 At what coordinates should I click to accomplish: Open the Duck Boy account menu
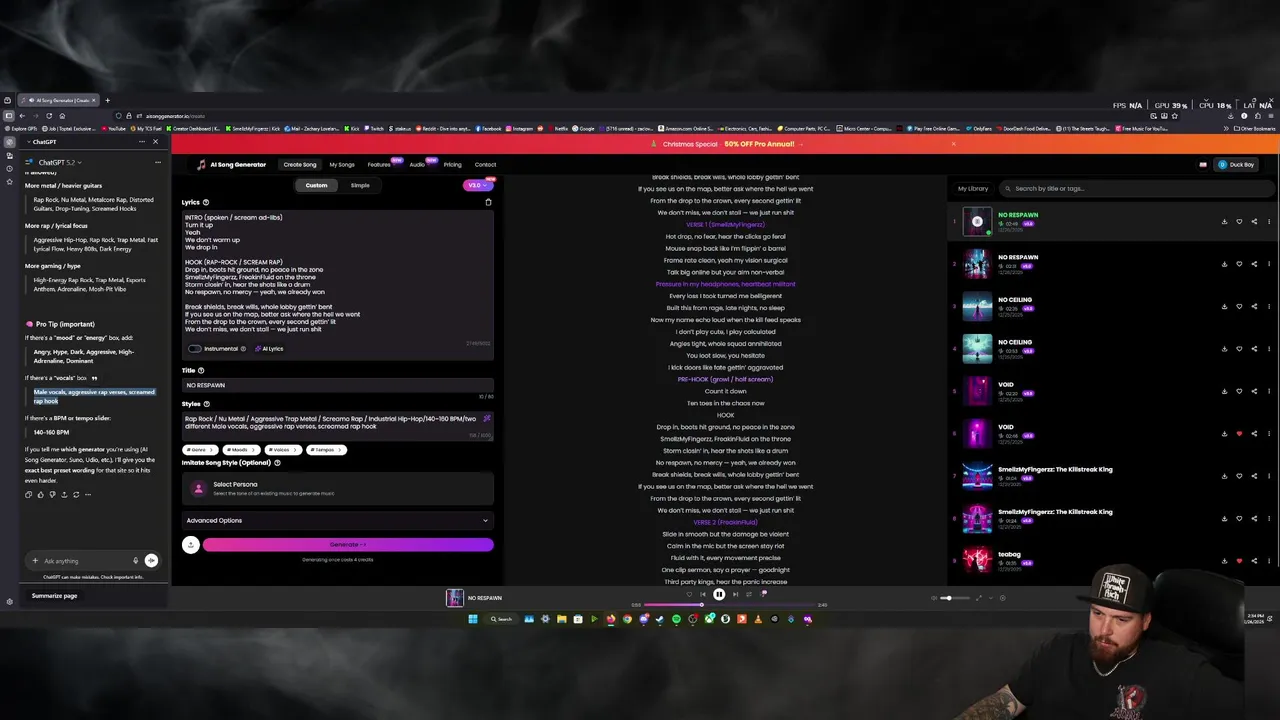pyautogui.click(x=1236, y=164)
